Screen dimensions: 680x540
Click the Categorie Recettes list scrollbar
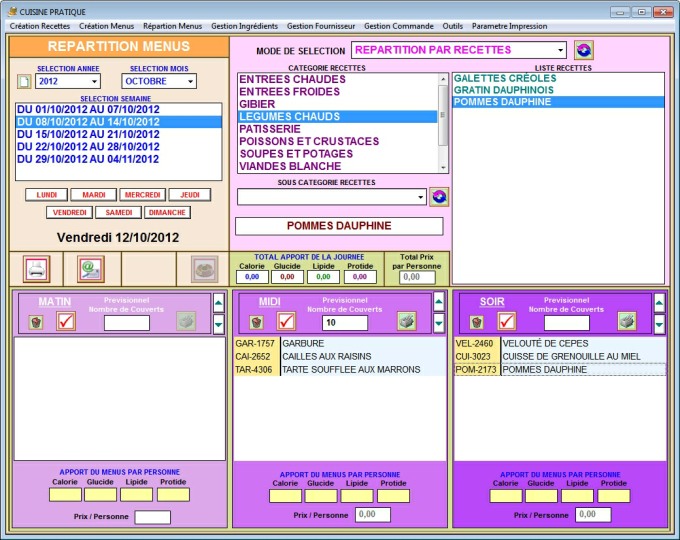tap(443, 122)
